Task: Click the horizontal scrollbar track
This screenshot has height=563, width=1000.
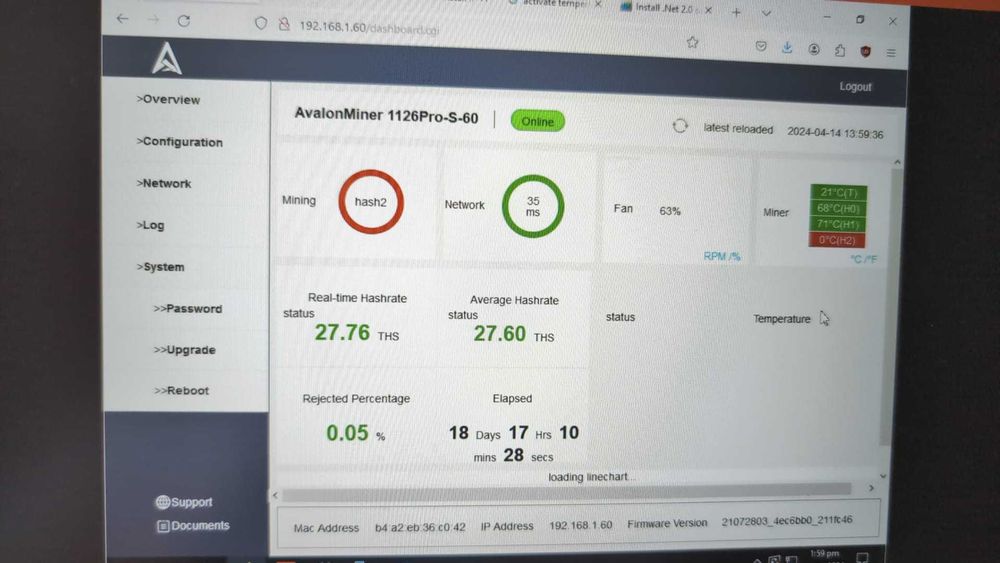Action: tap(566, 491)
